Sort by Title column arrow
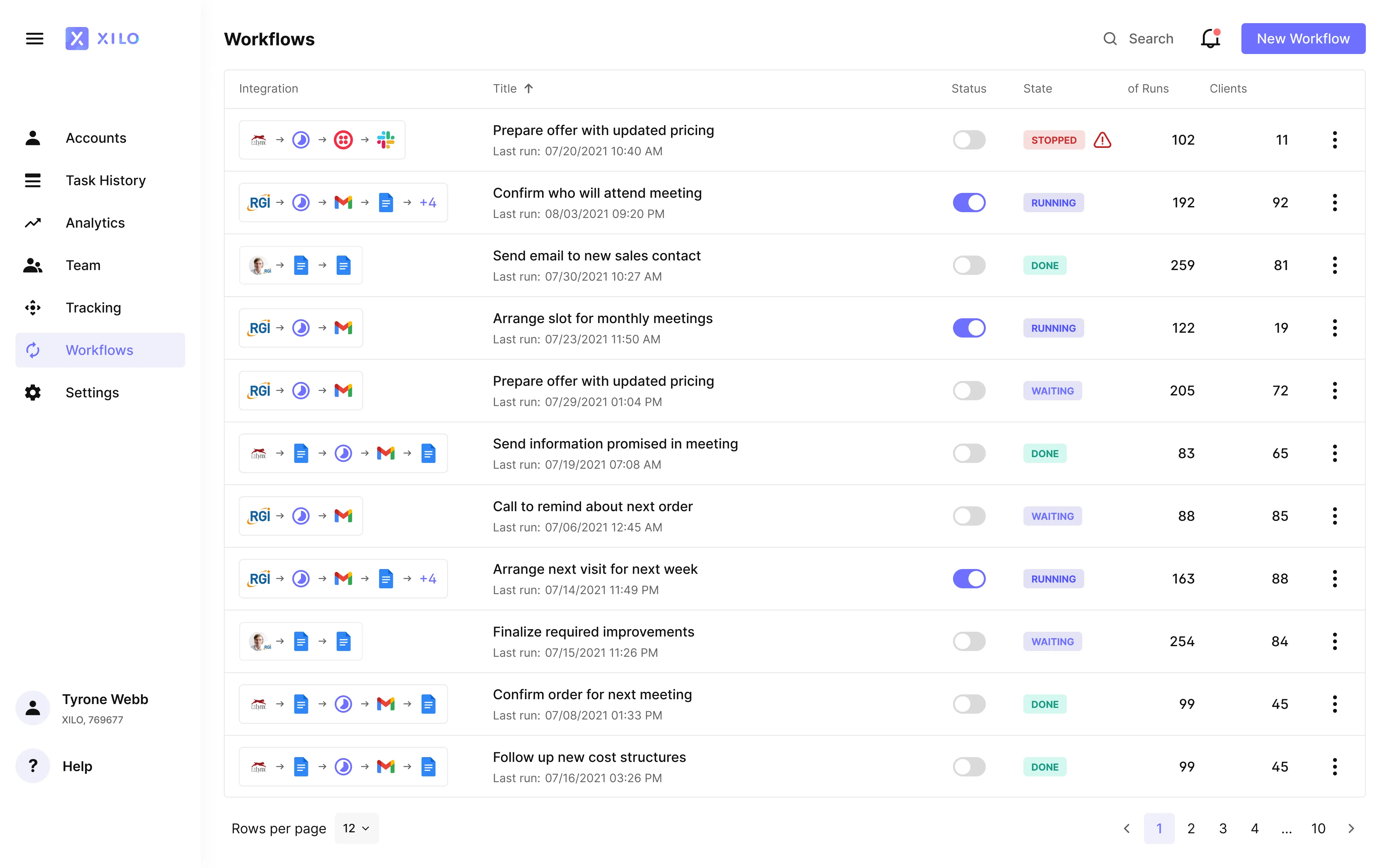 [529, 88]
